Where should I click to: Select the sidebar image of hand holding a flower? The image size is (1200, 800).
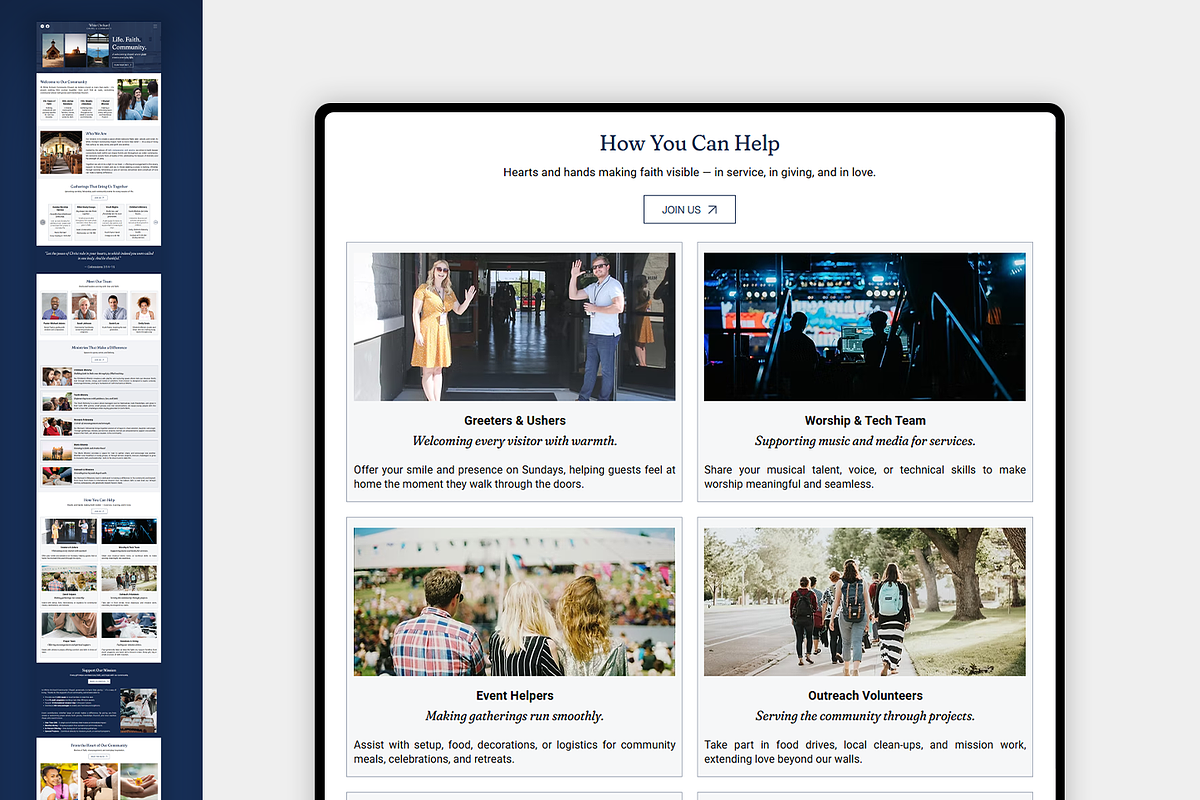pos(139,781)
